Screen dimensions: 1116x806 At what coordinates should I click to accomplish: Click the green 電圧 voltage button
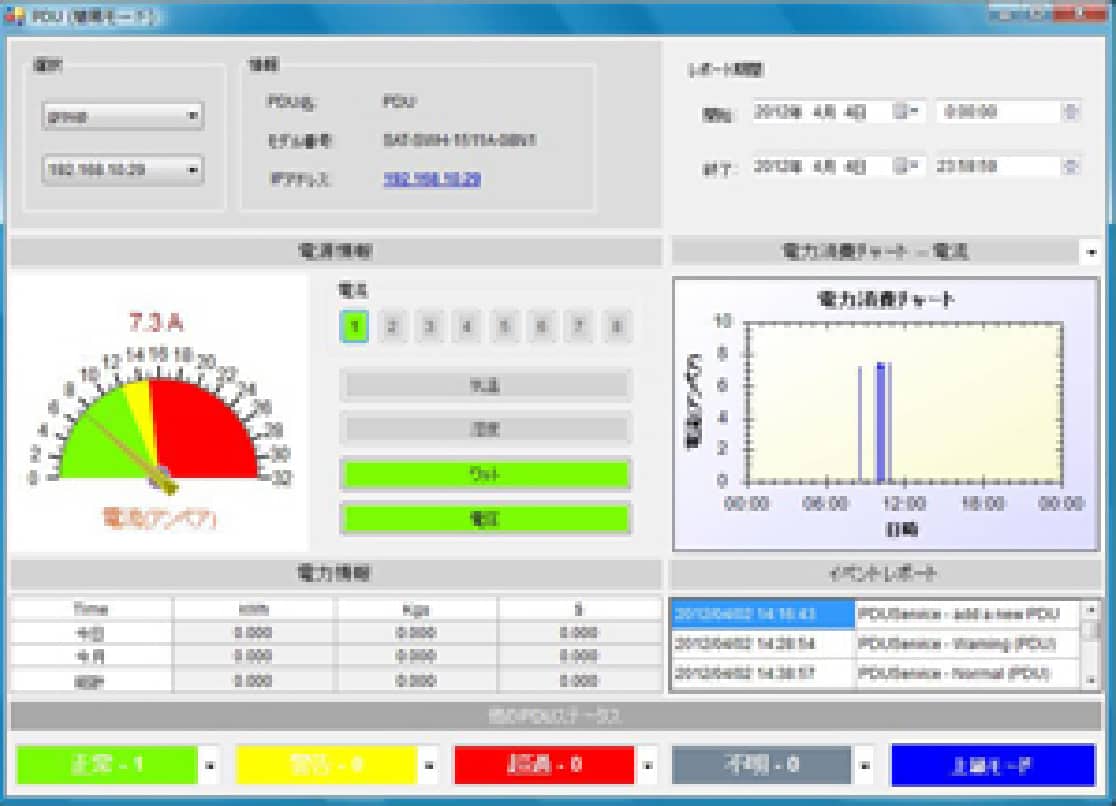(x=485, y=519)
